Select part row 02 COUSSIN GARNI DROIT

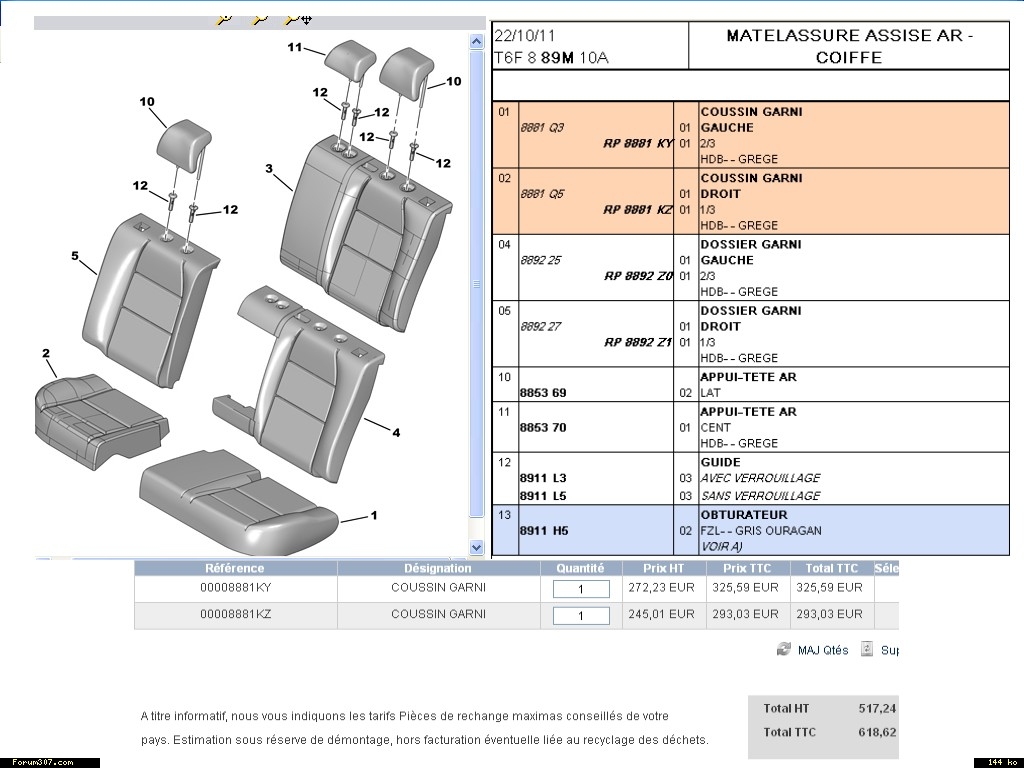click(750, 200)
